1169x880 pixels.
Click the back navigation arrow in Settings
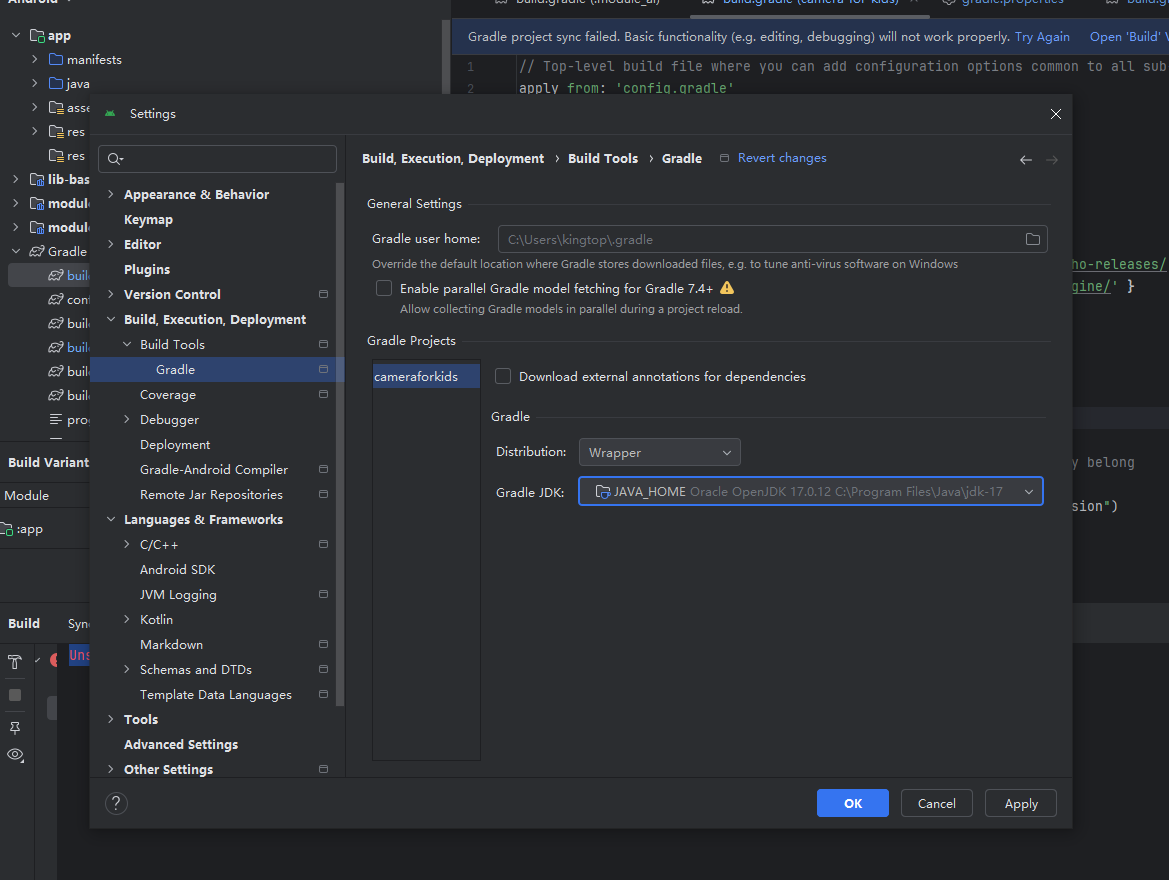pos(1025,159)
